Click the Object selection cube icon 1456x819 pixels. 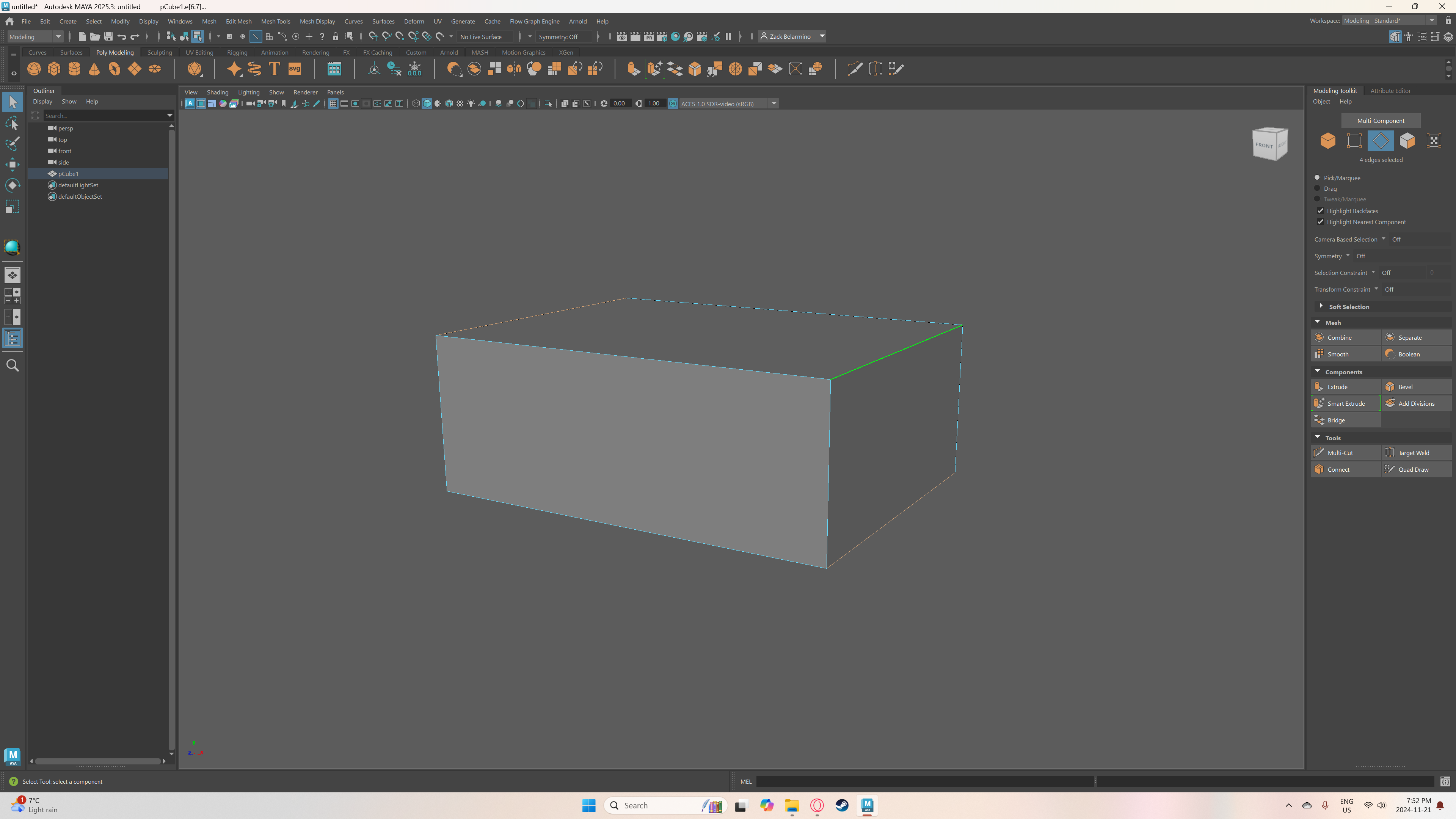(x=1328, y=141)
